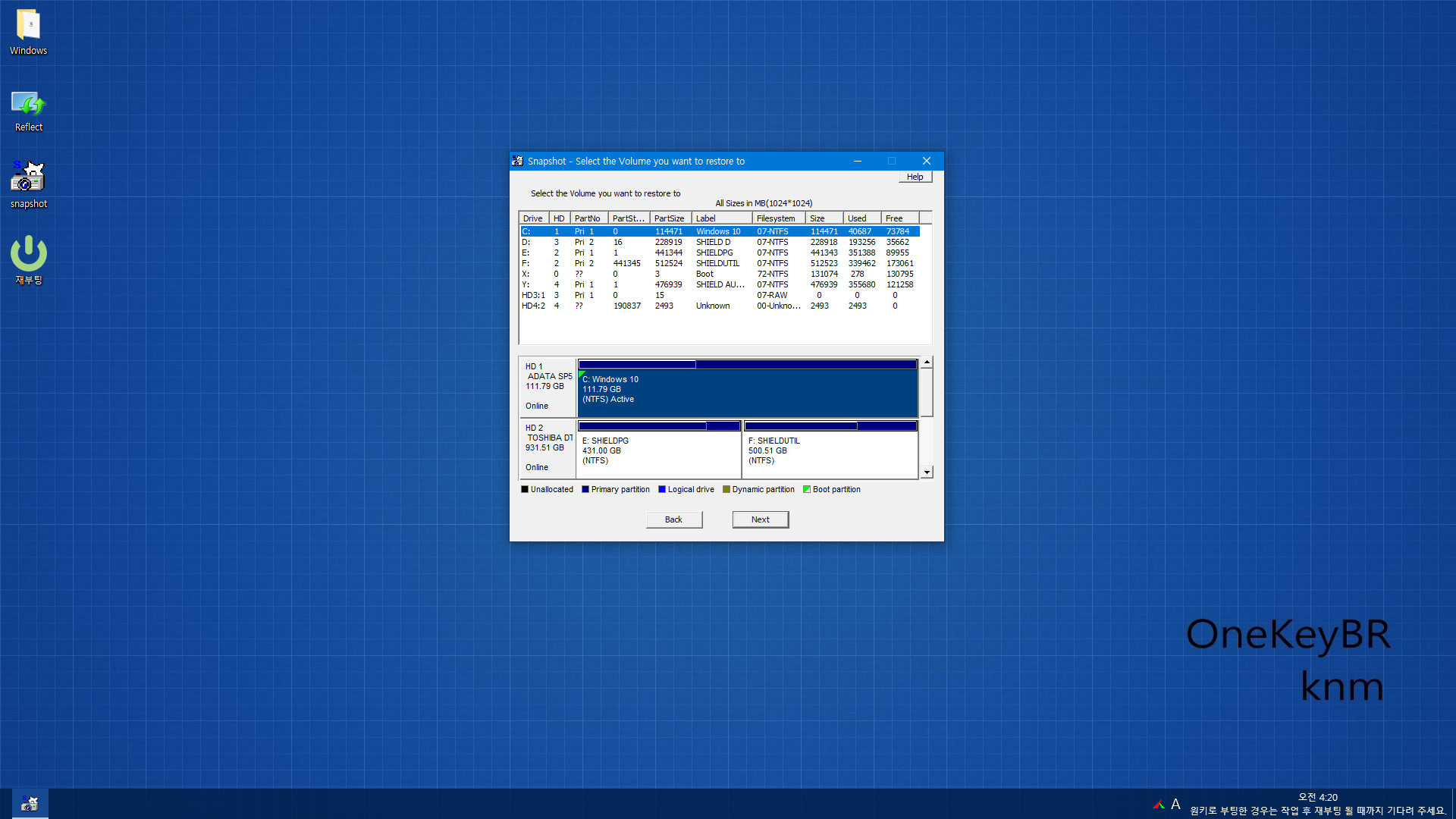Click the clock showing 4:20 in tray
Viewport: 1456px width, 819px height.
click(1317, 797)
